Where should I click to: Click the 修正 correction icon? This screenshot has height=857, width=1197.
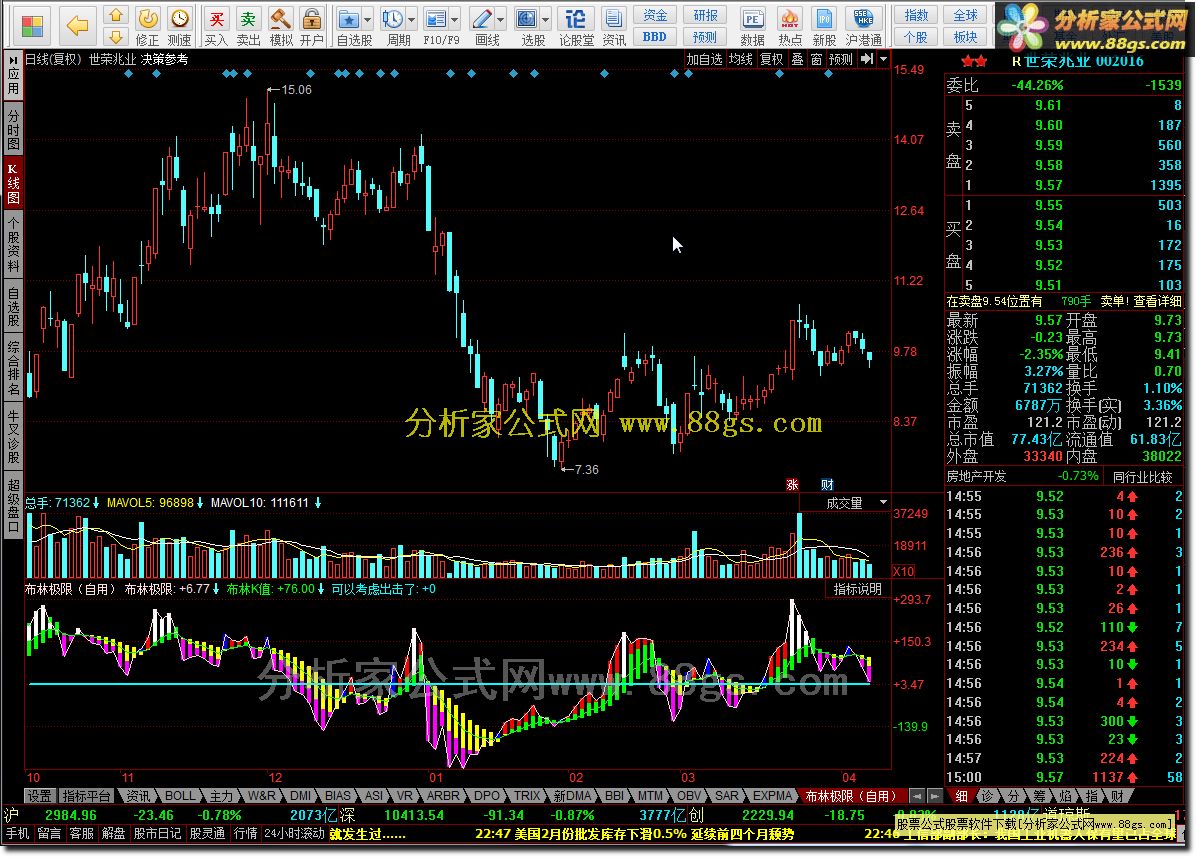point(147,26)
